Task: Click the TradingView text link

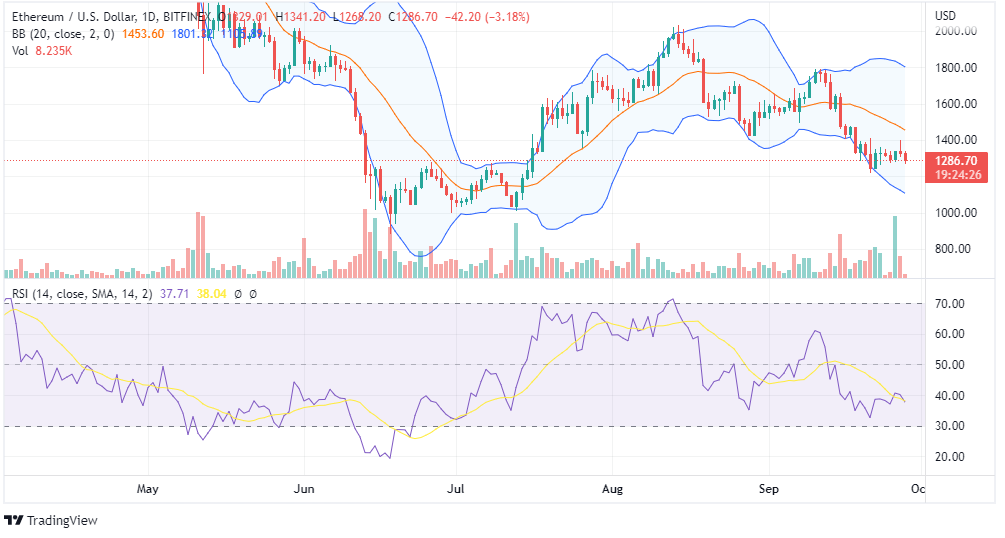Action: (61, 520)
